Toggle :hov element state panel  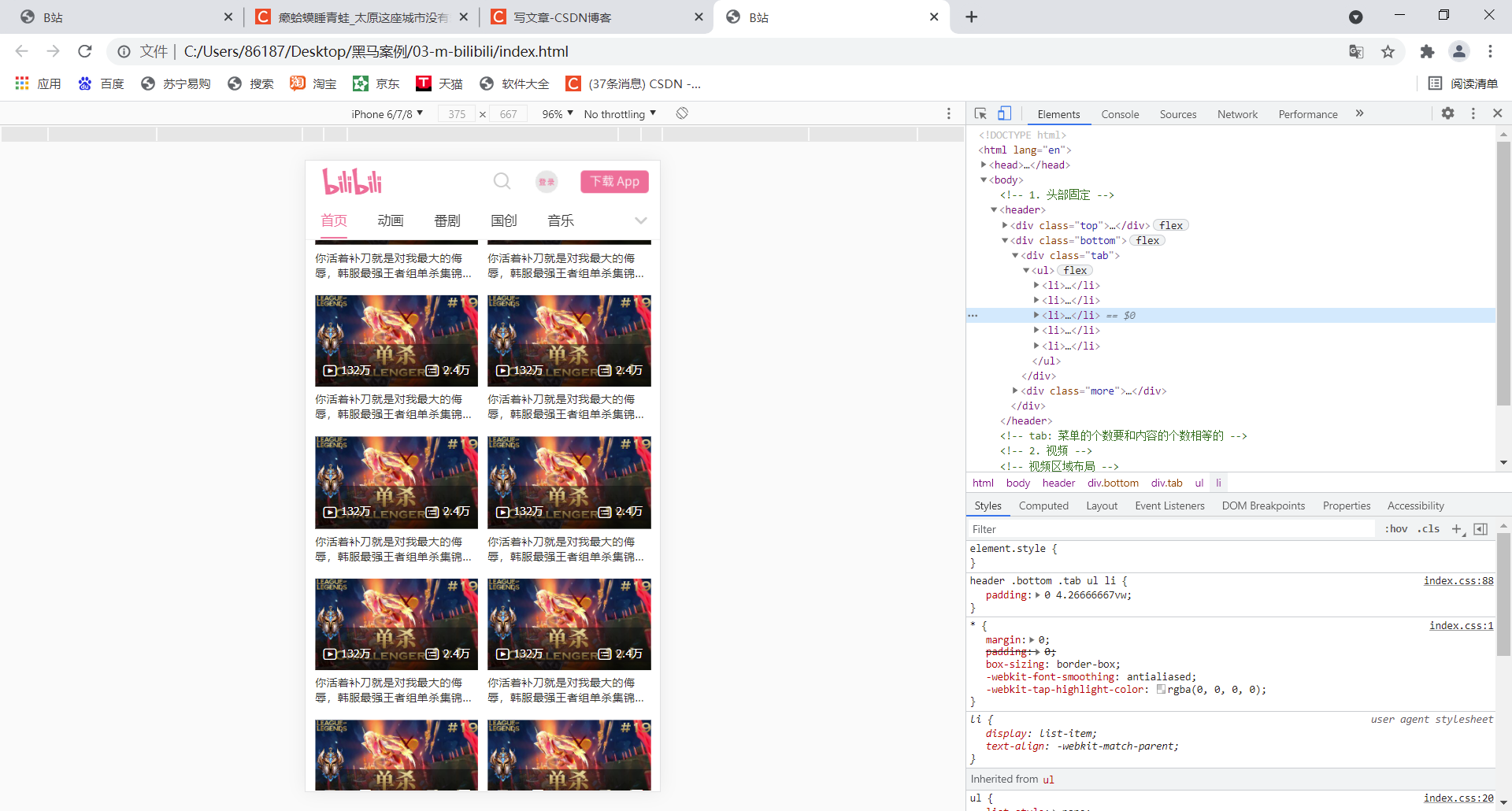[1396, 529]
